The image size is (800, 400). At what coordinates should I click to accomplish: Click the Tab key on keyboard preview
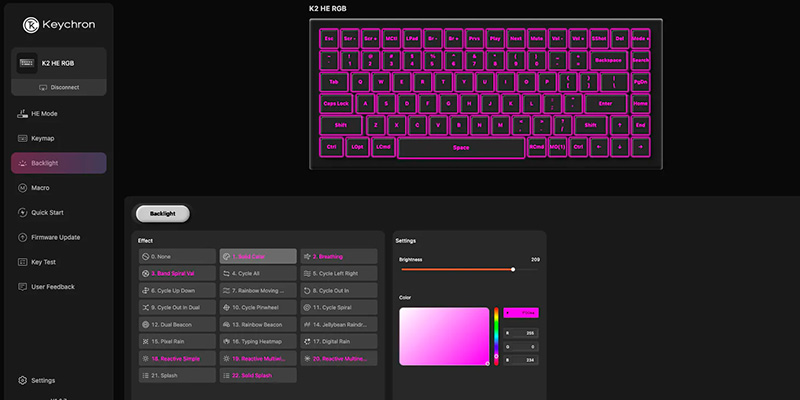coord(334,82)
